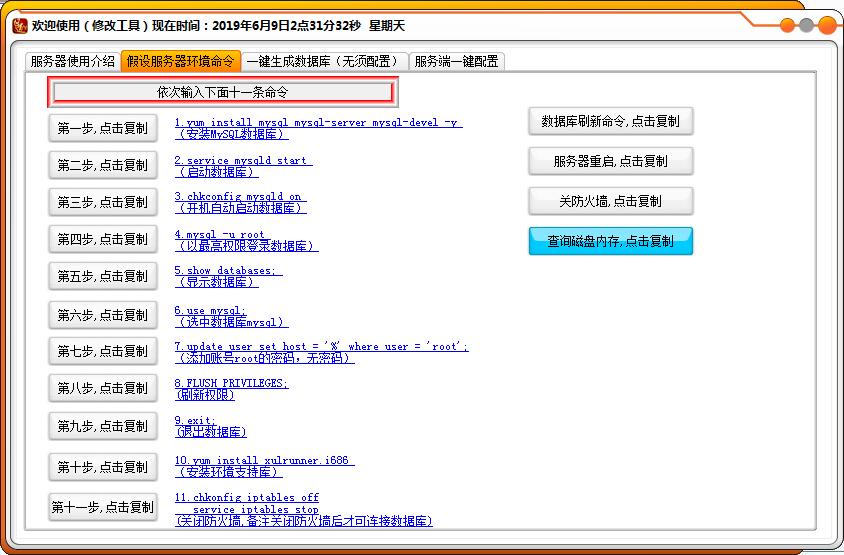Click the yum install xulrunner.i686 link

tap(264, 460)
